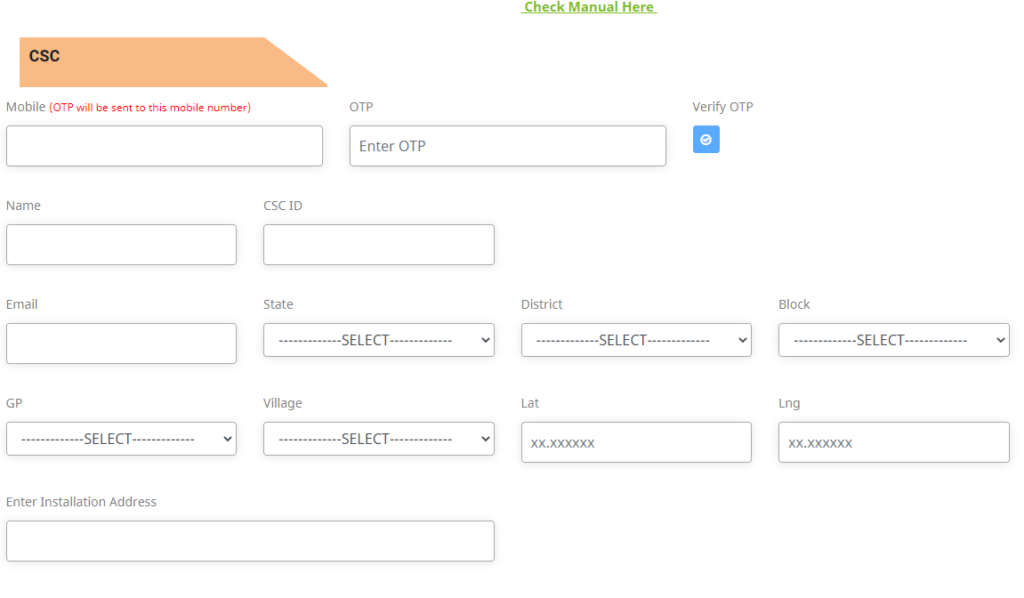The width and height of the screenshot is (1024, 598).
Task: Click the 'Verify OTP' text label
Action: tap(722, 107)
